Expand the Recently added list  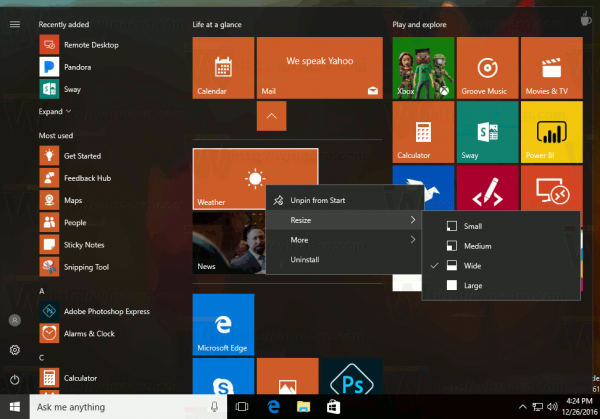pyautogui.click(x=55, y=112)
